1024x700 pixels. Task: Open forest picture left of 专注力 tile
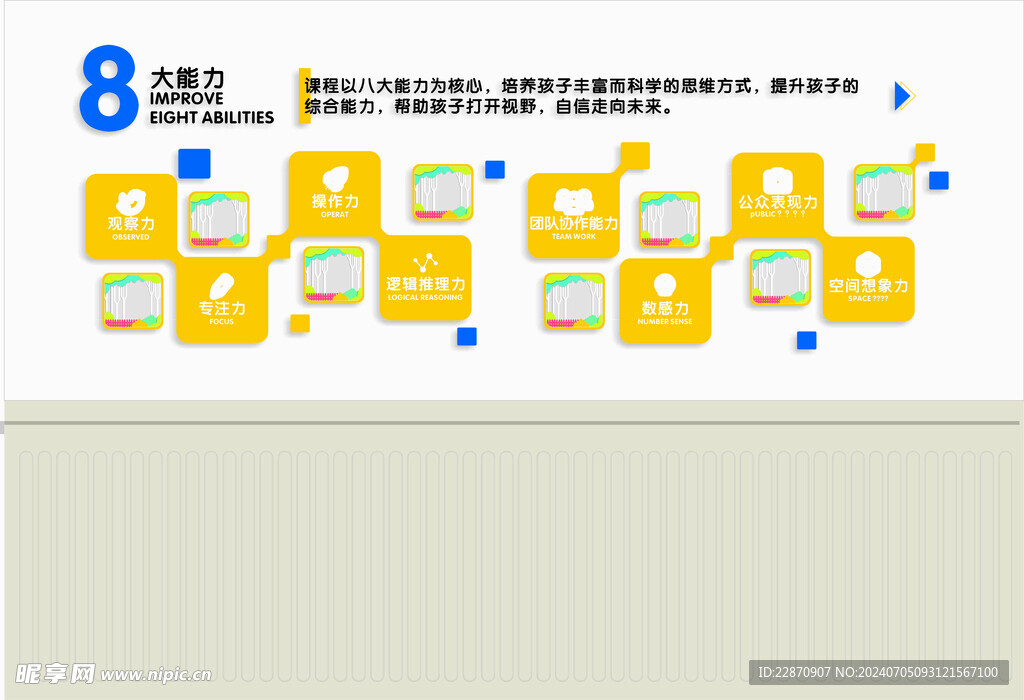(x=132, y=302)
